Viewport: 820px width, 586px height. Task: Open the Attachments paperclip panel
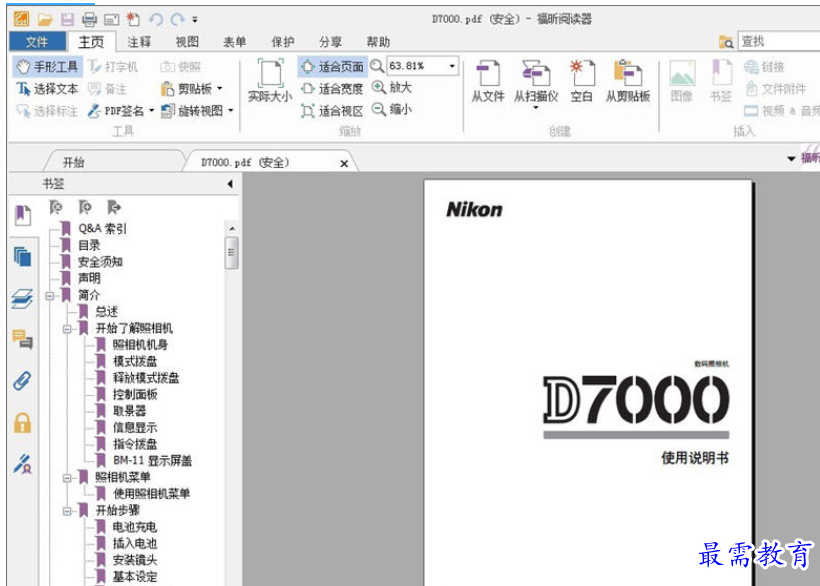[22, 381]
